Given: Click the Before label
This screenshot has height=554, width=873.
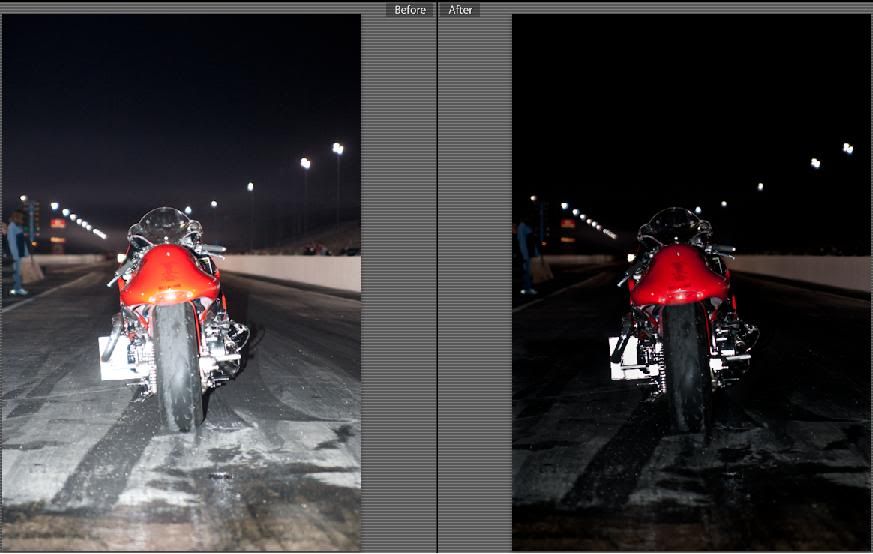Looking at the screenshot, I should click(409, 9).
